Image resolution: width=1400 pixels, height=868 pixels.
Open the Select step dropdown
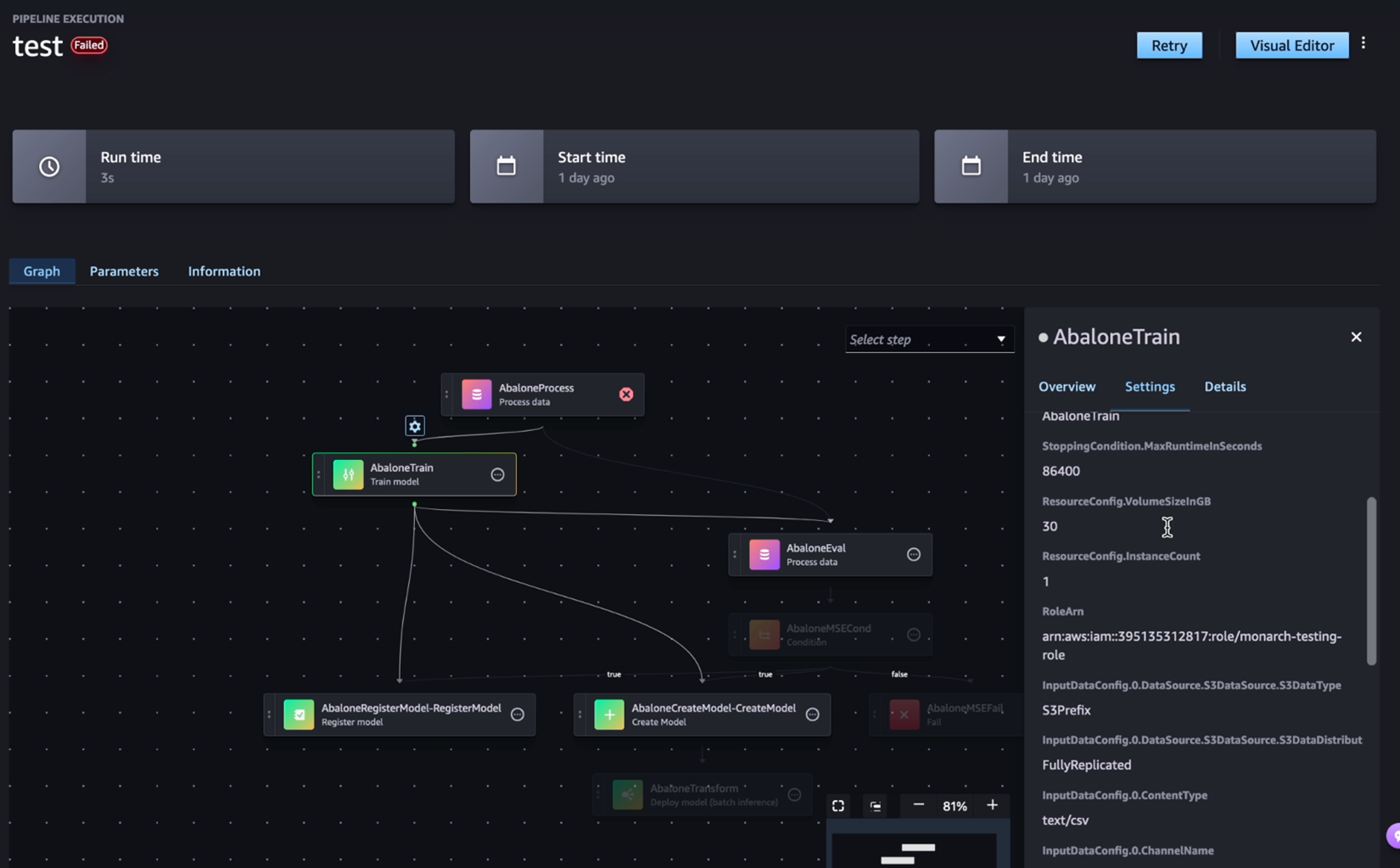[929, 339]
